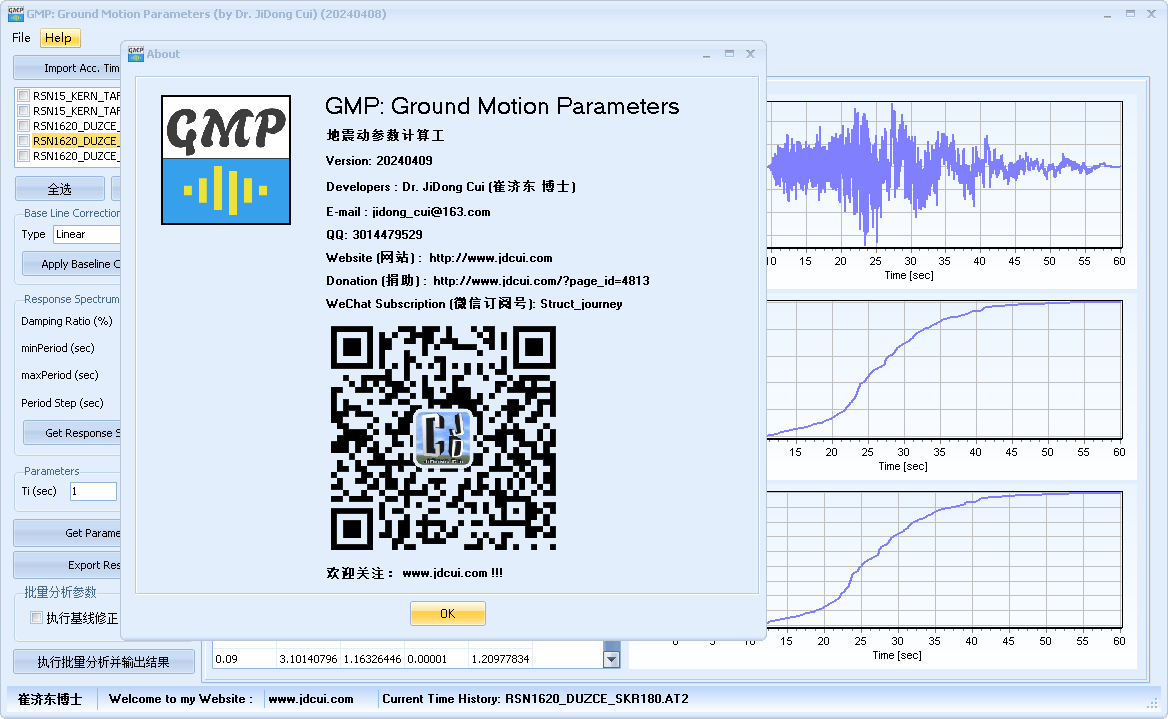Click the acceleration waveform plot
The height and width of the screenshot is (719, 1168).
pyautogui.click(x=945, y=174)
